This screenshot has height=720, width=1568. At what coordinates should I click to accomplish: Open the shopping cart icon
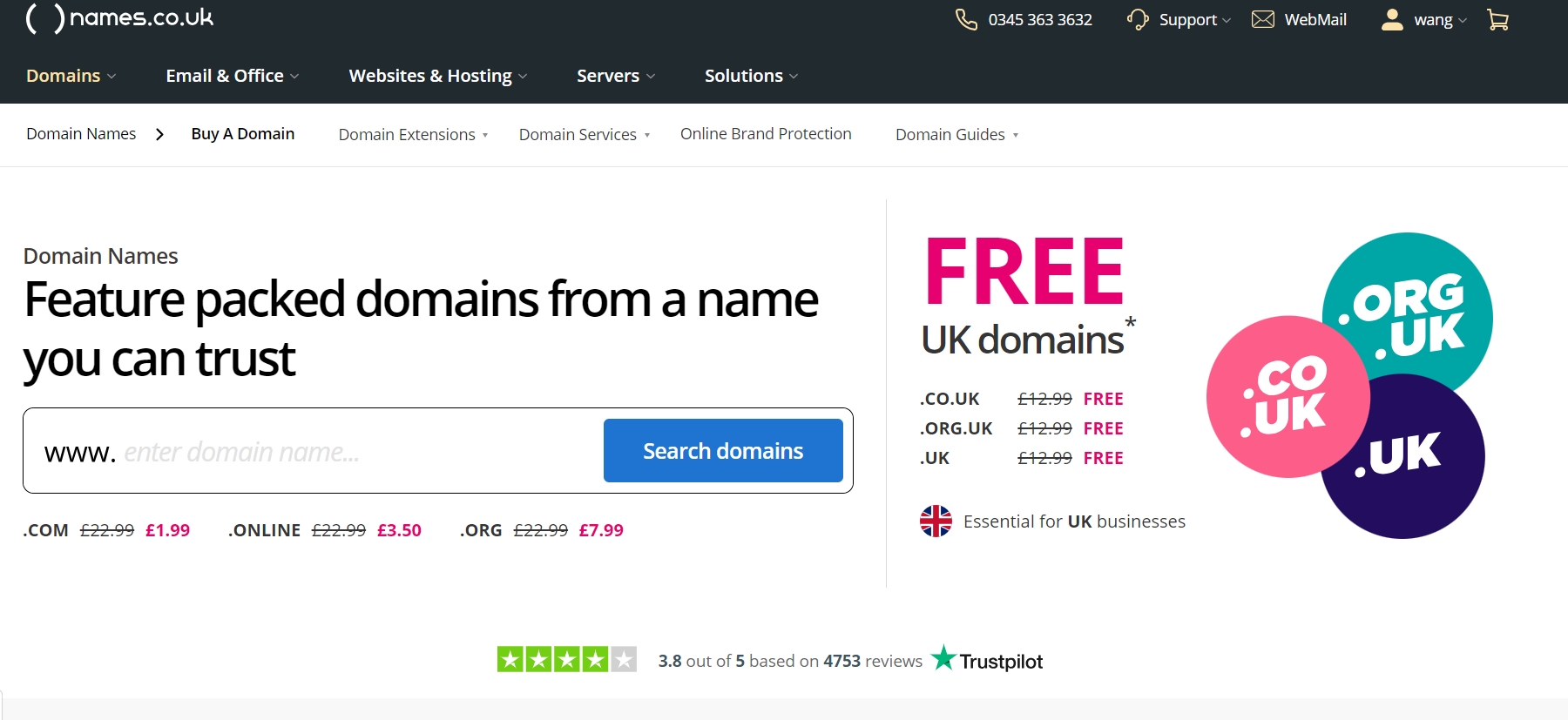1497,19
